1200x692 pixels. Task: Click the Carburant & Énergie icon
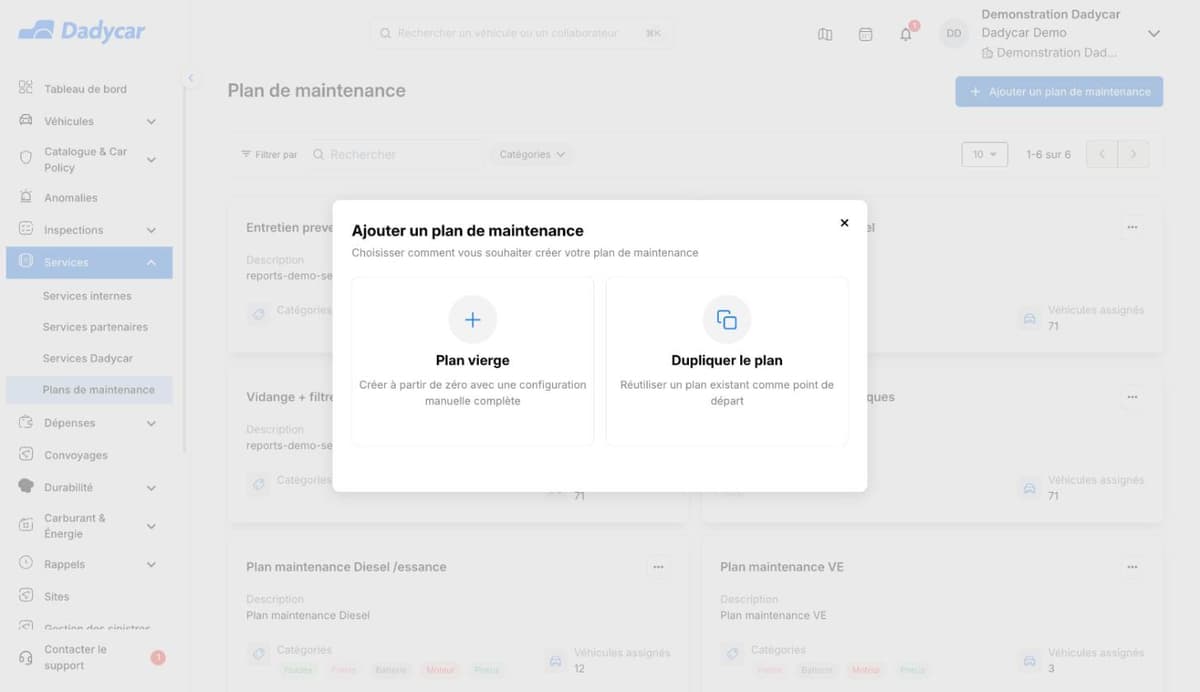[x=26, y=524]
